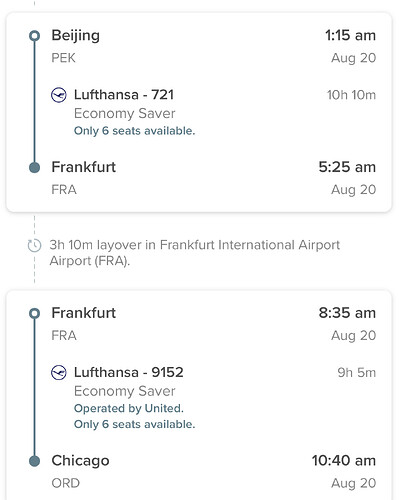Open the Lufthansa - 721 flight label
This screenshot has width=399, height=500.
(x=124, y=95)
